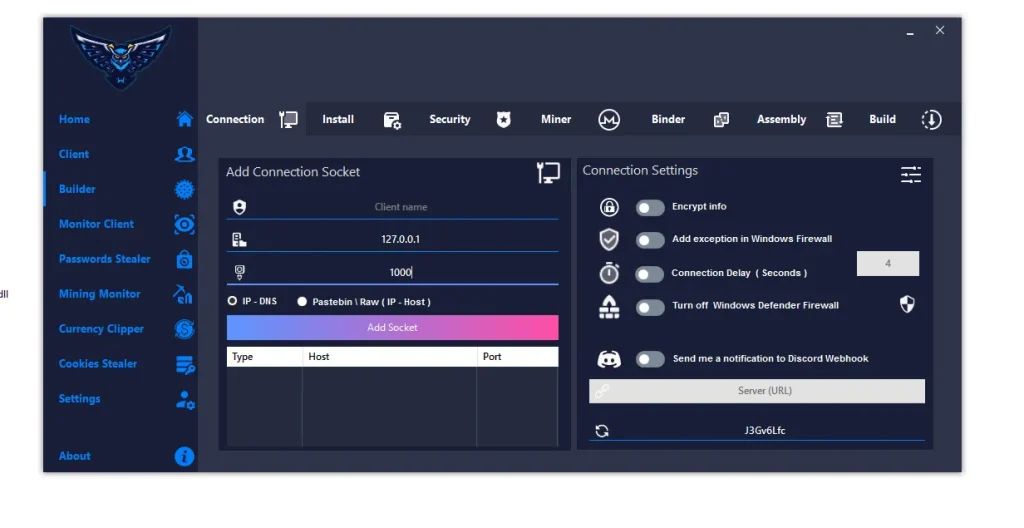Click the Mining Monitor sidebar icon
Screen dimensions: 1024x528
(184, 294)
